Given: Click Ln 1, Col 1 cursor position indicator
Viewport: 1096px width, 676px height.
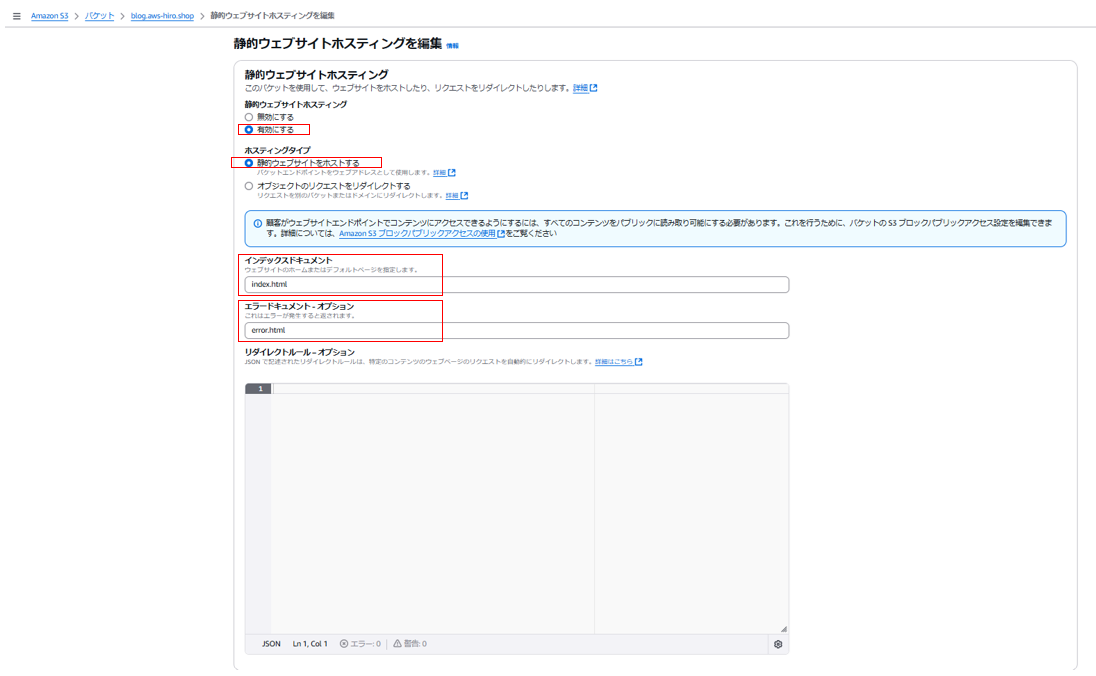Looking at the screenshot, I should (310, 644).
